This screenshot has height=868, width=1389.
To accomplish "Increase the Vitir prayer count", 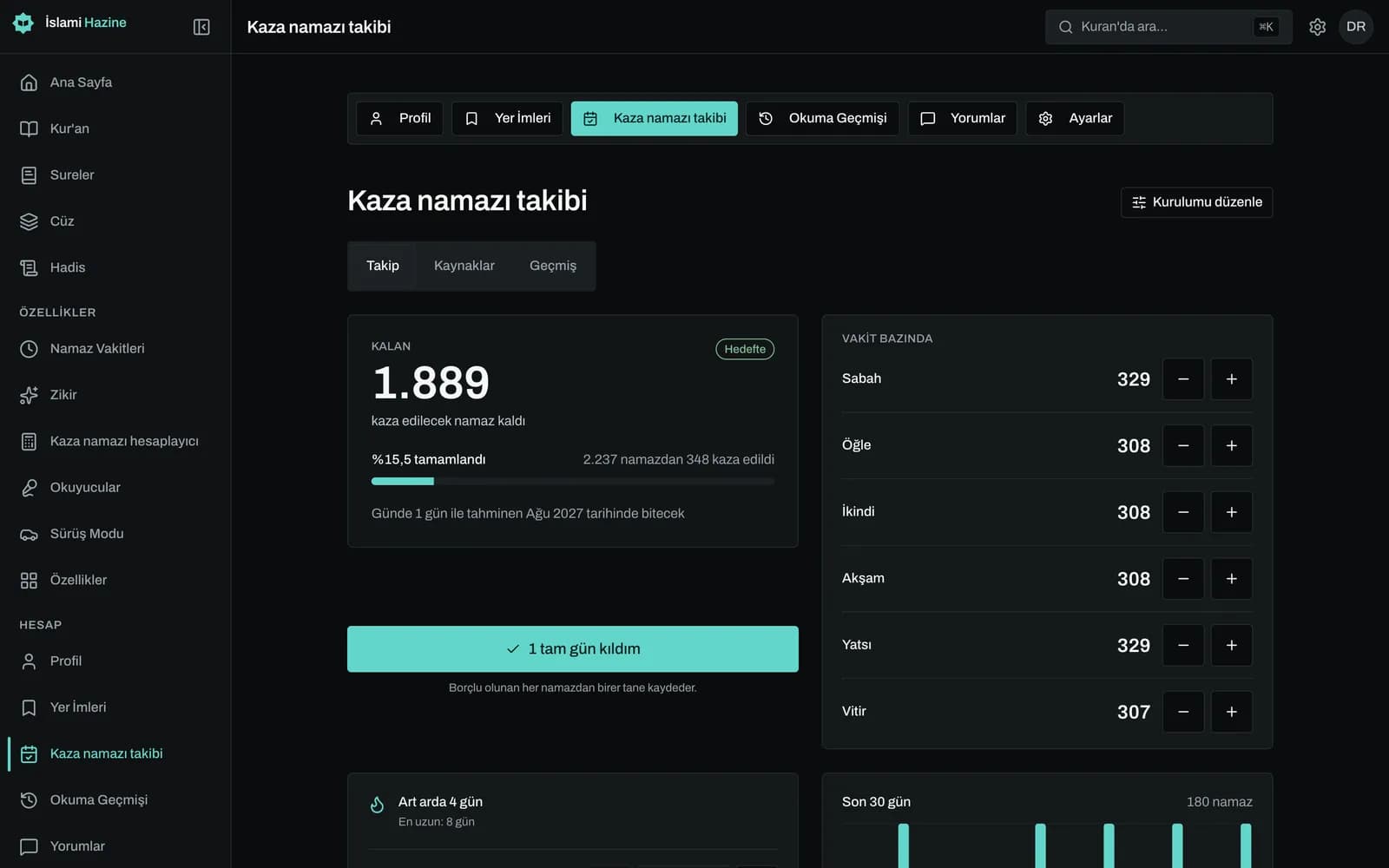I will 1231,712.
